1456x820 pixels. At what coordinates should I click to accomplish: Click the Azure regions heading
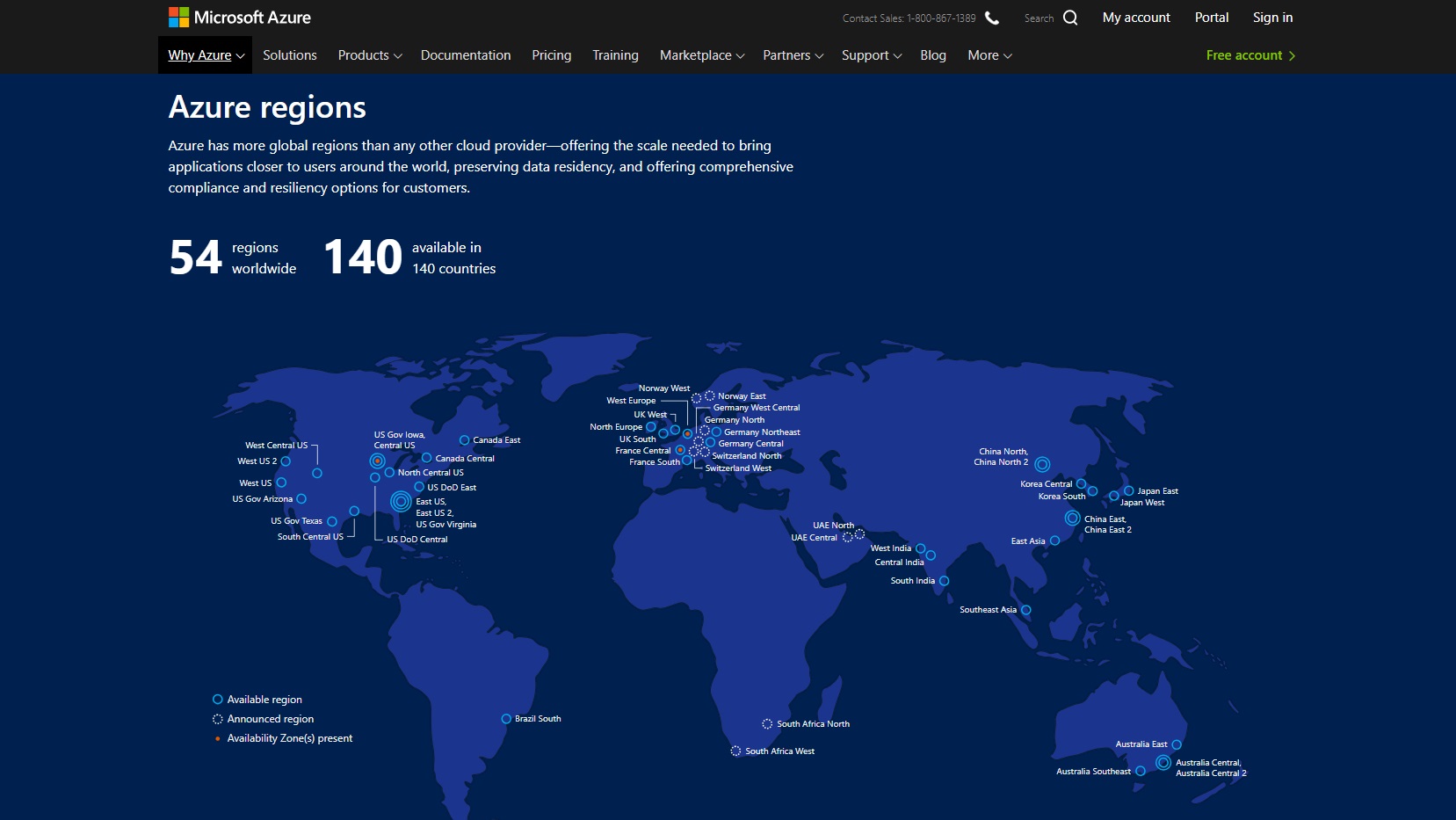267,107
